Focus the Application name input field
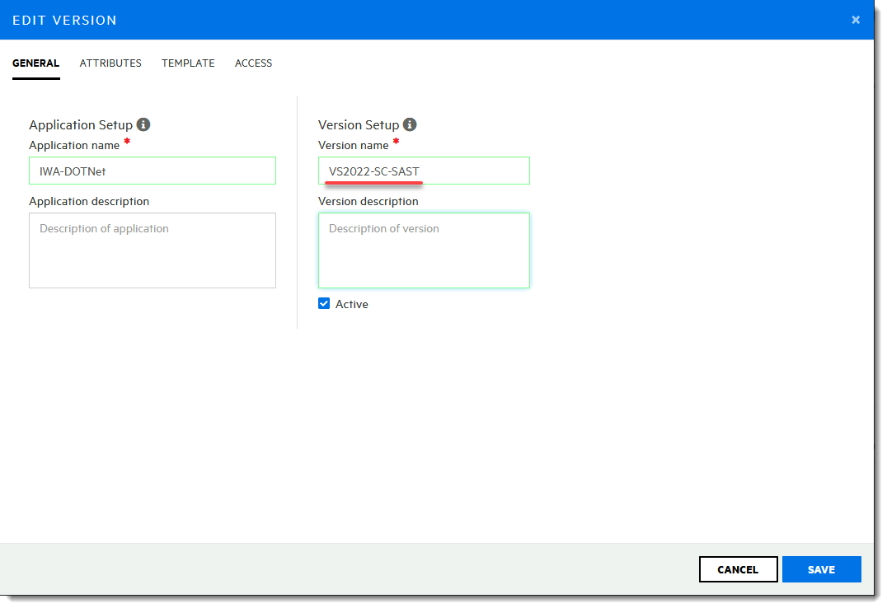887x608 pixels. [x=152, y=171]
